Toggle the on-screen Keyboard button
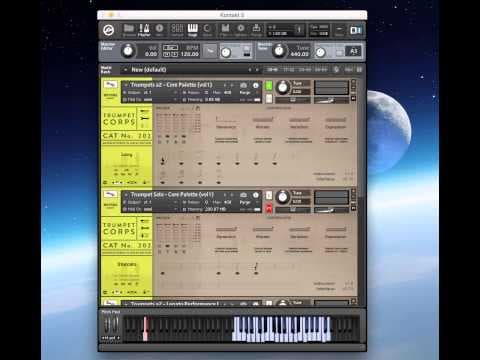480x360 pixels. [192, 30]
